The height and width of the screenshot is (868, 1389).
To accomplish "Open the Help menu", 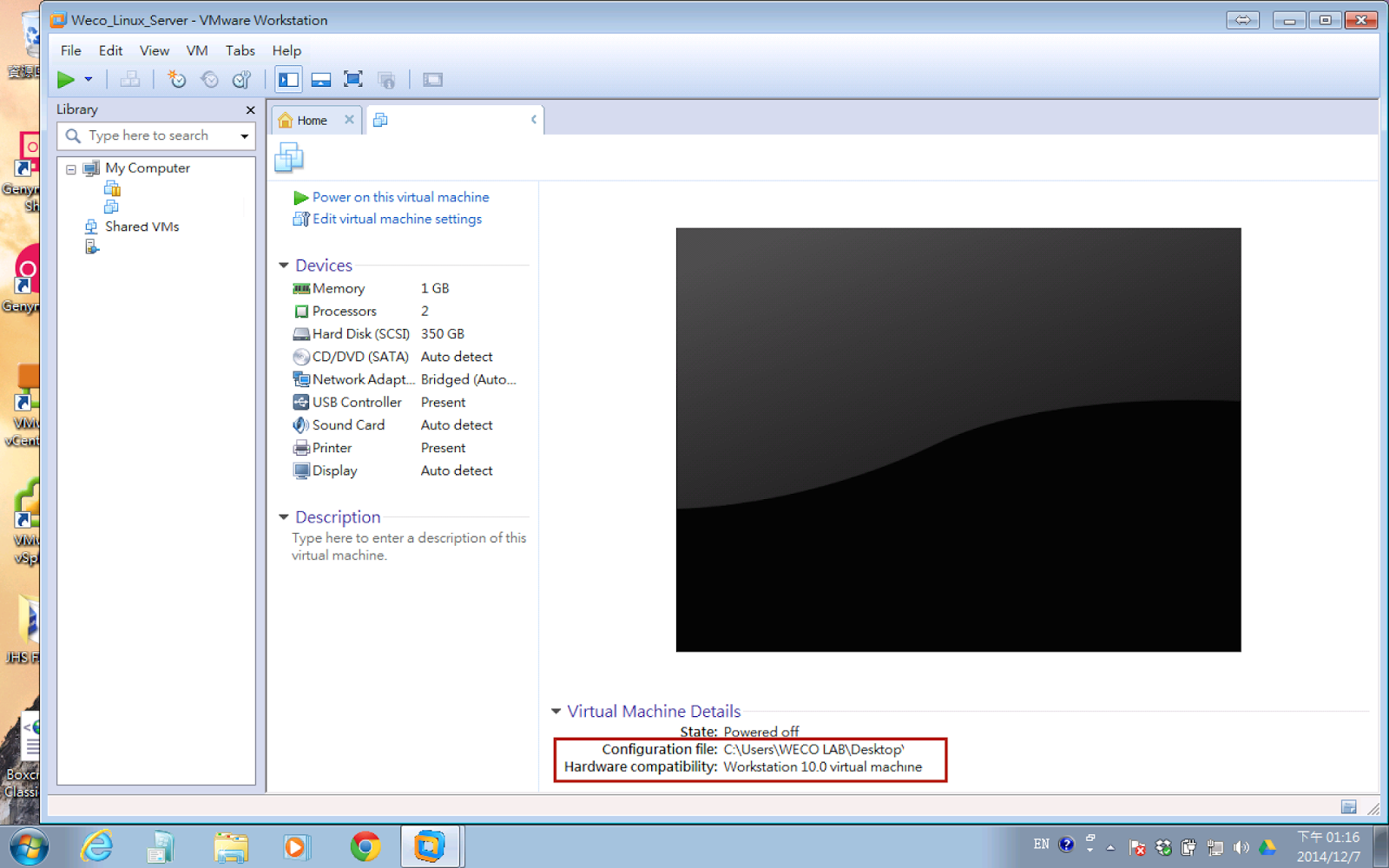I will tap(286, 50).
